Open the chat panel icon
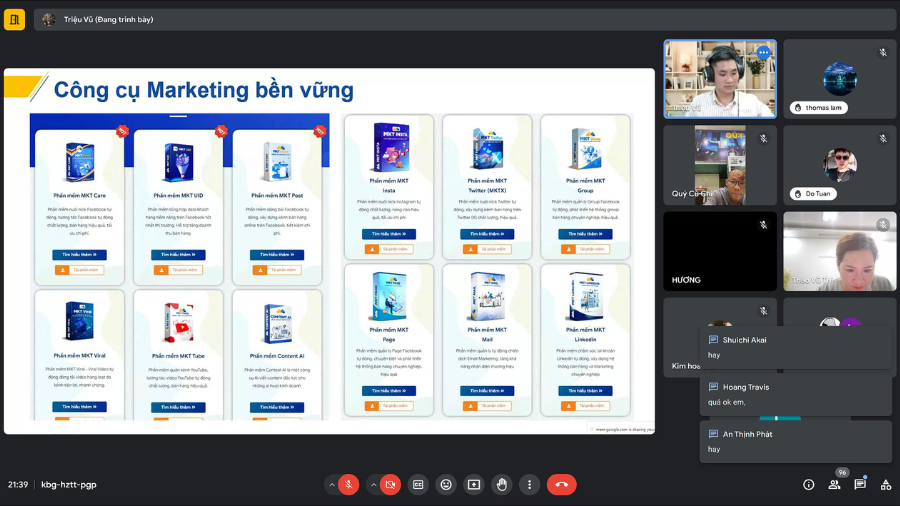The image size is (900, 506). (860, 484)
